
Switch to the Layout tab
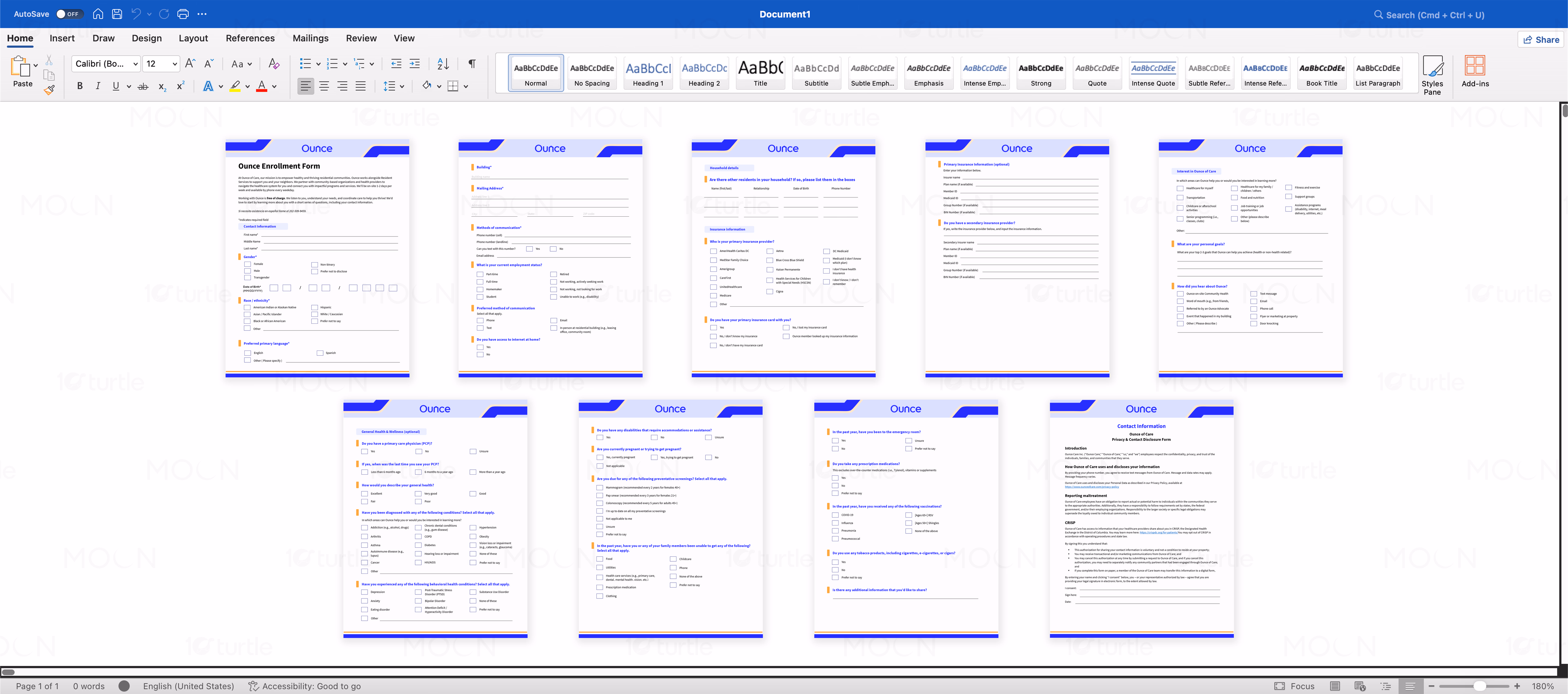pos(193,38)
